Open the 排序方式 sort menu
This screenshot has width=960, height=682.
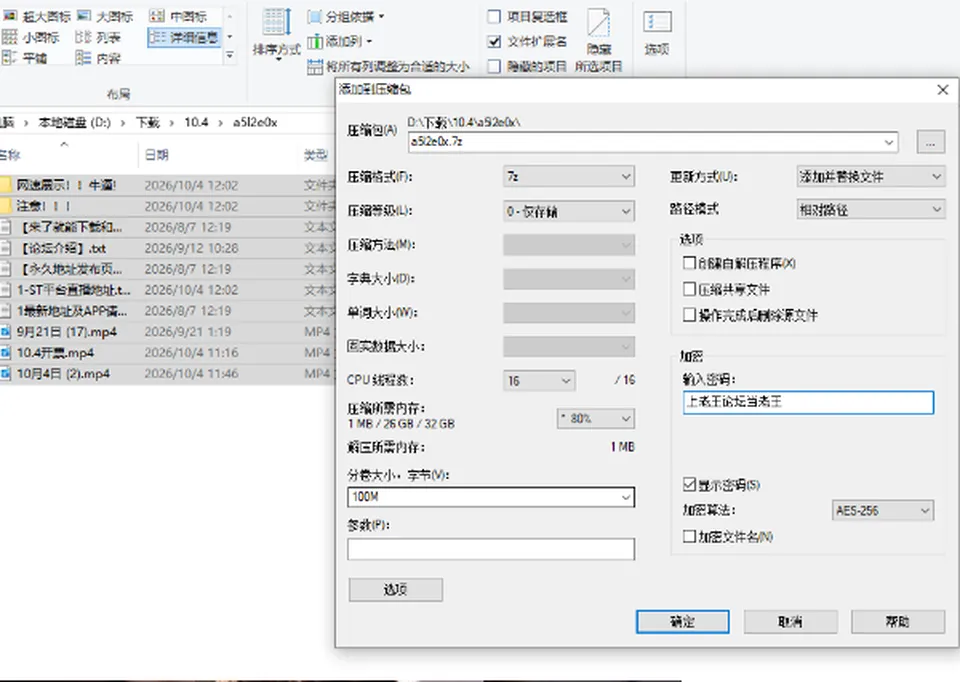277,34
